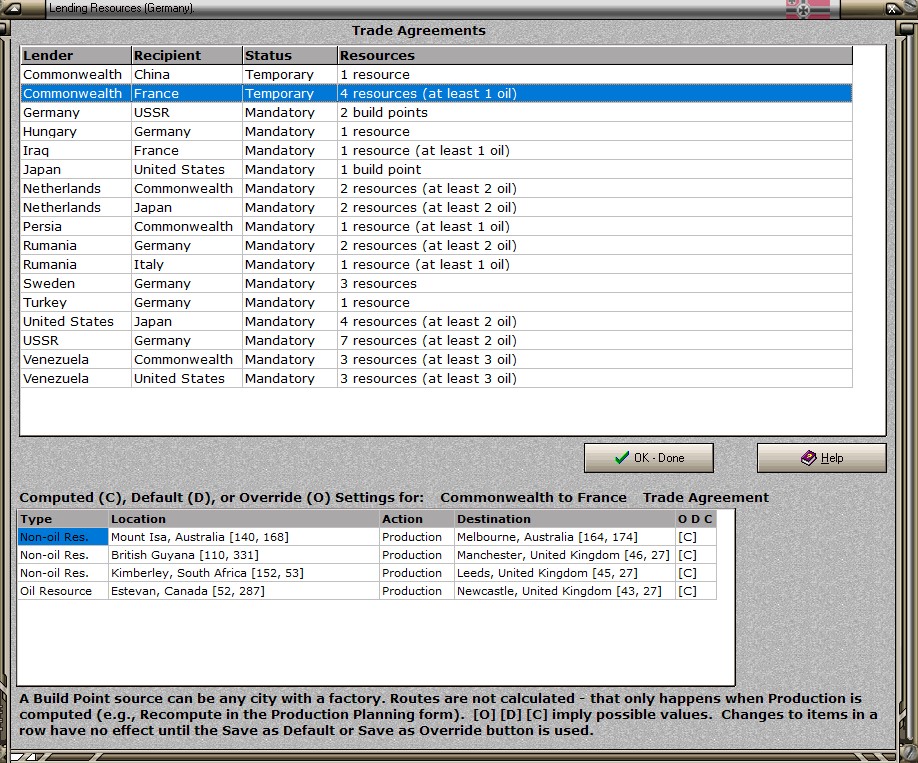Click Manchester, United Kingdom destination cell

[x=563, y=555]
